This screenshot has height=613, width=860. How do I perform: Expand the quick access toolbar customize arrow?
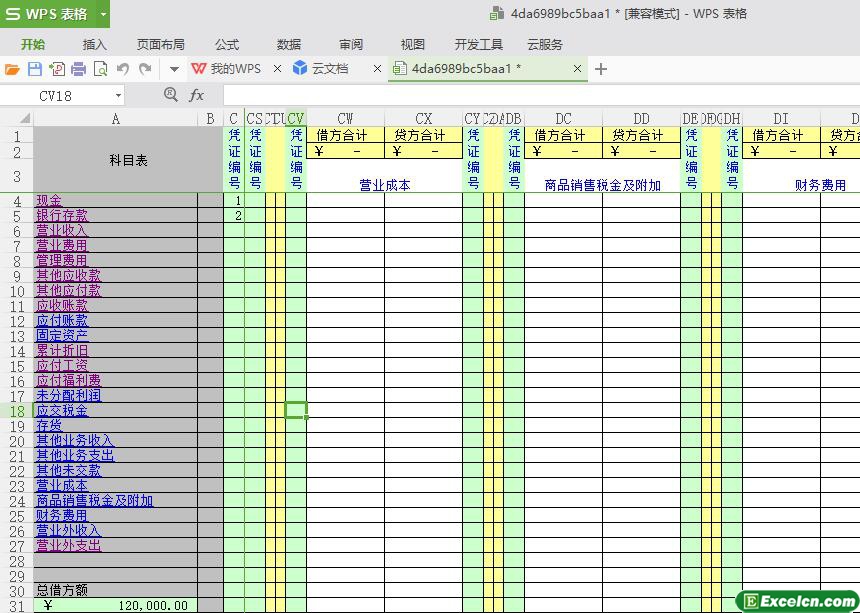point(173,69)
